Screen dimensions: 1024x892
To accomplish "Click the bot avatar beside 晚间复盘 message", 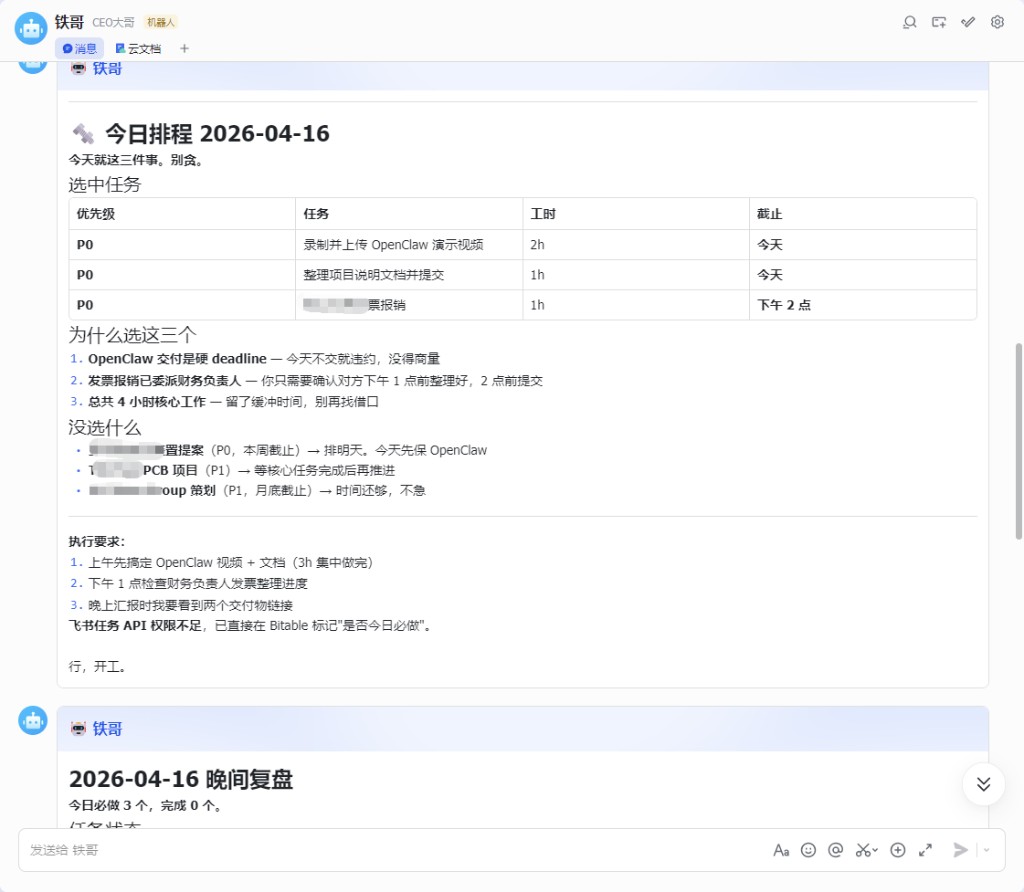I will 33,721.
